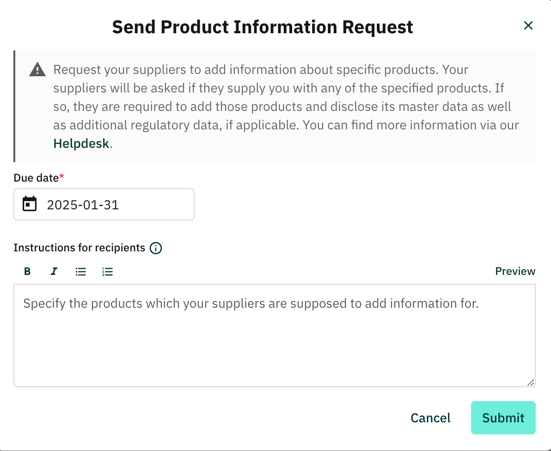Focus the instructions text area
Viewport: 551px width, 451px height.
pos(274,335)
